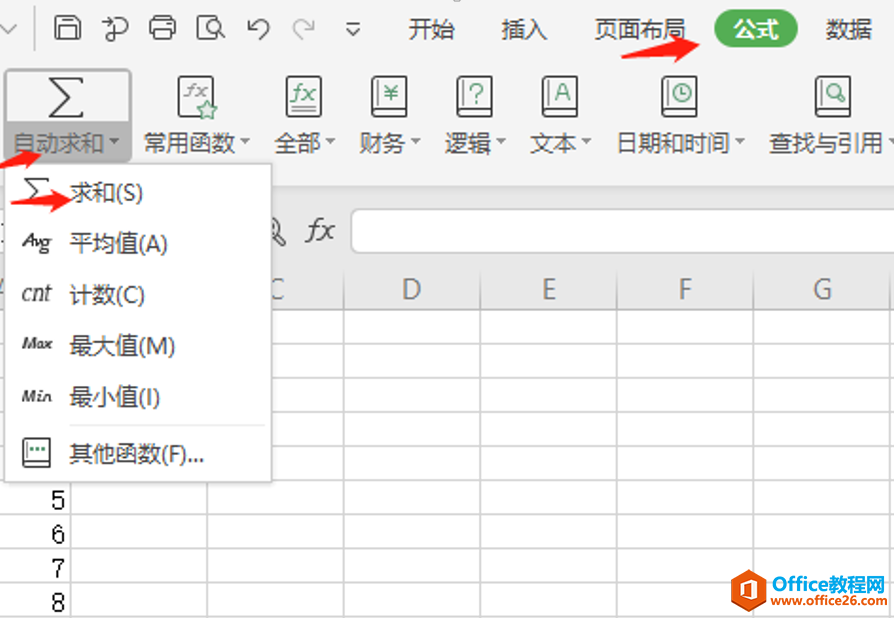Pick 最小值(I) in the dropdown menu

pyautogui.click(x=138, y=397)
